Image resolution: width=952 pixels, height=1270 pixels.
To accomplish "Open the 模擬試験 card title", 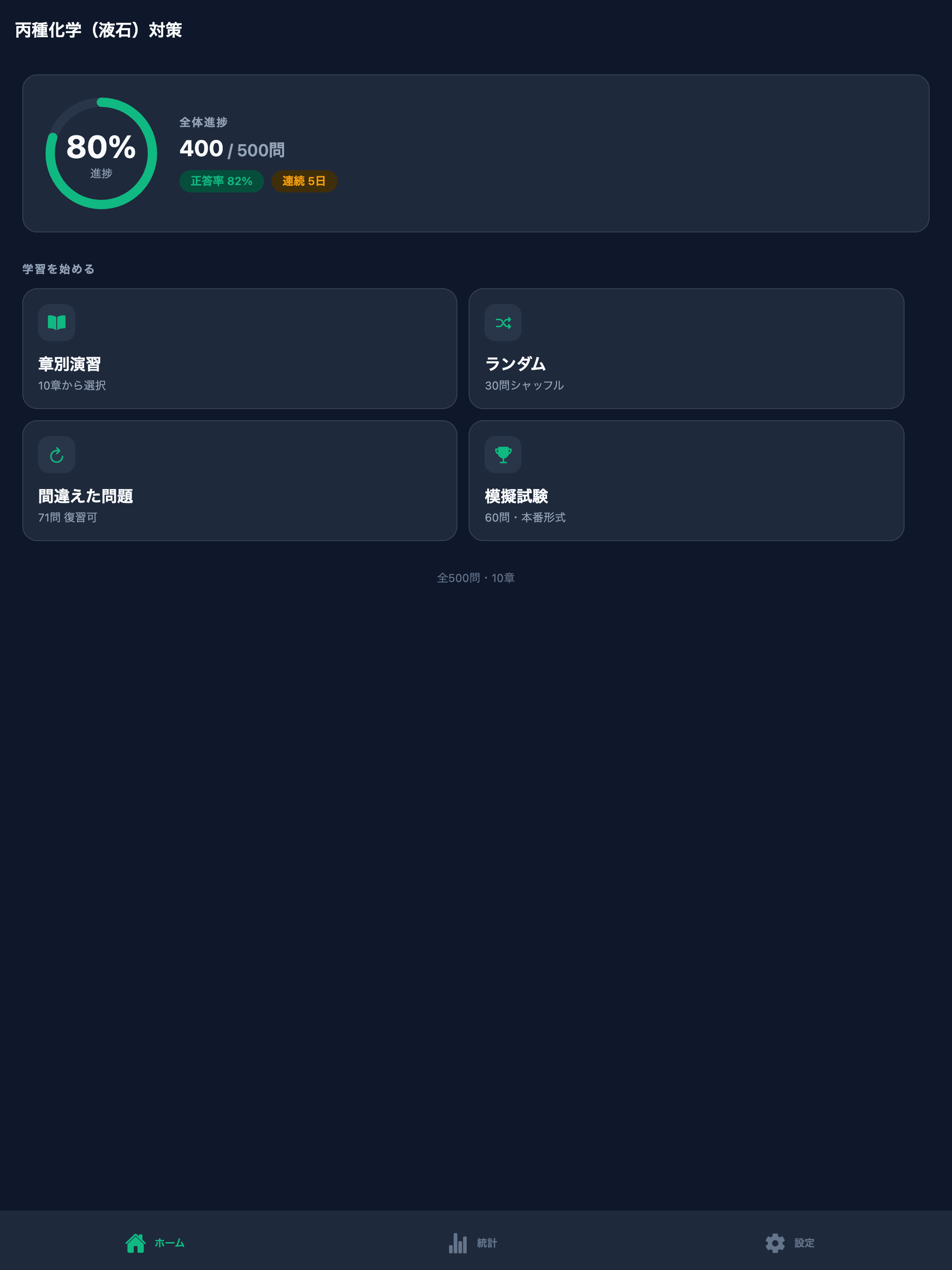I will click(x=516, y=496).
